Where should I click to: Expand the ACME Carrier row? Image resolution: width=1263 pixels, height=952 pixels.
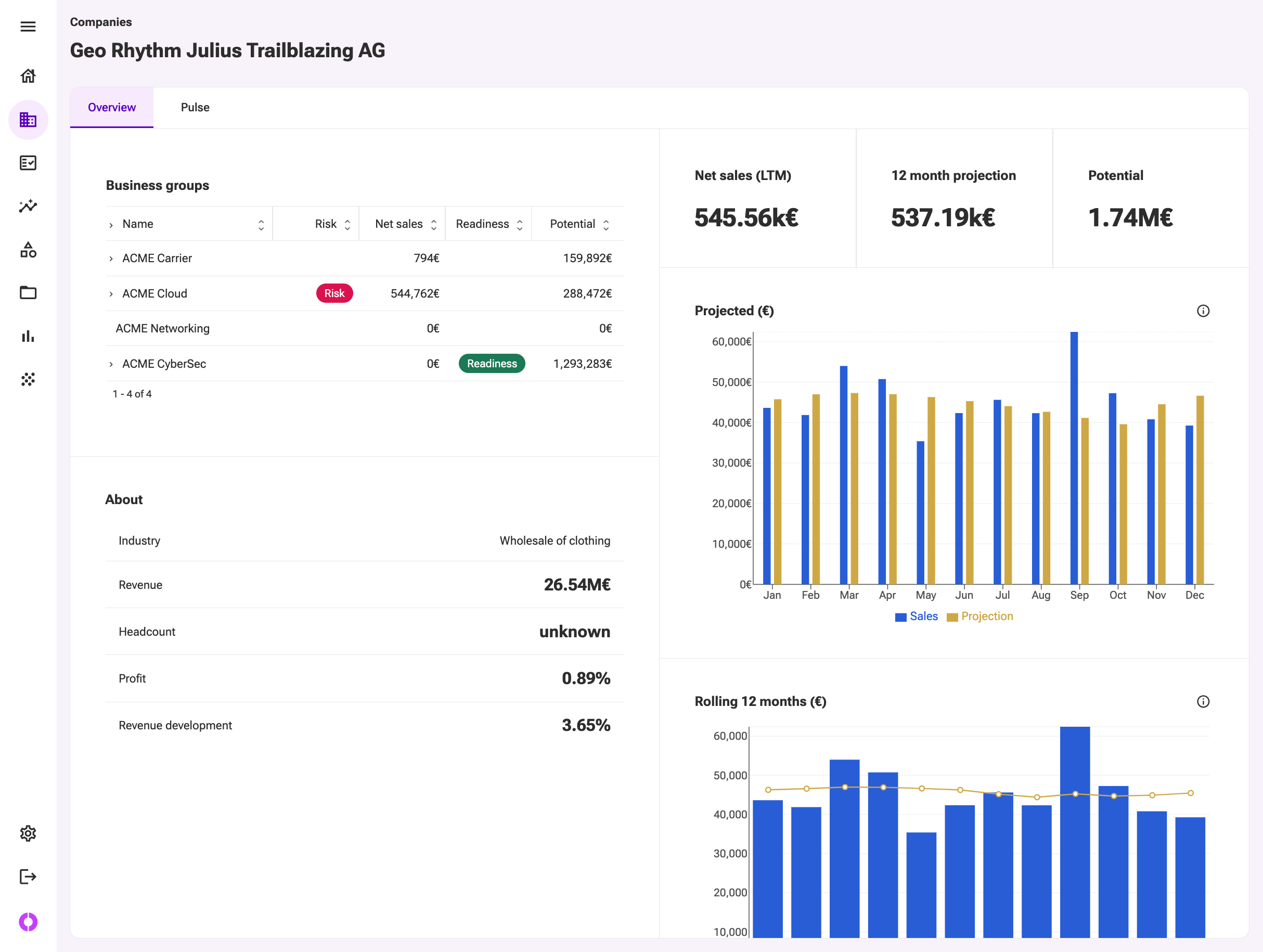[111, 259]
